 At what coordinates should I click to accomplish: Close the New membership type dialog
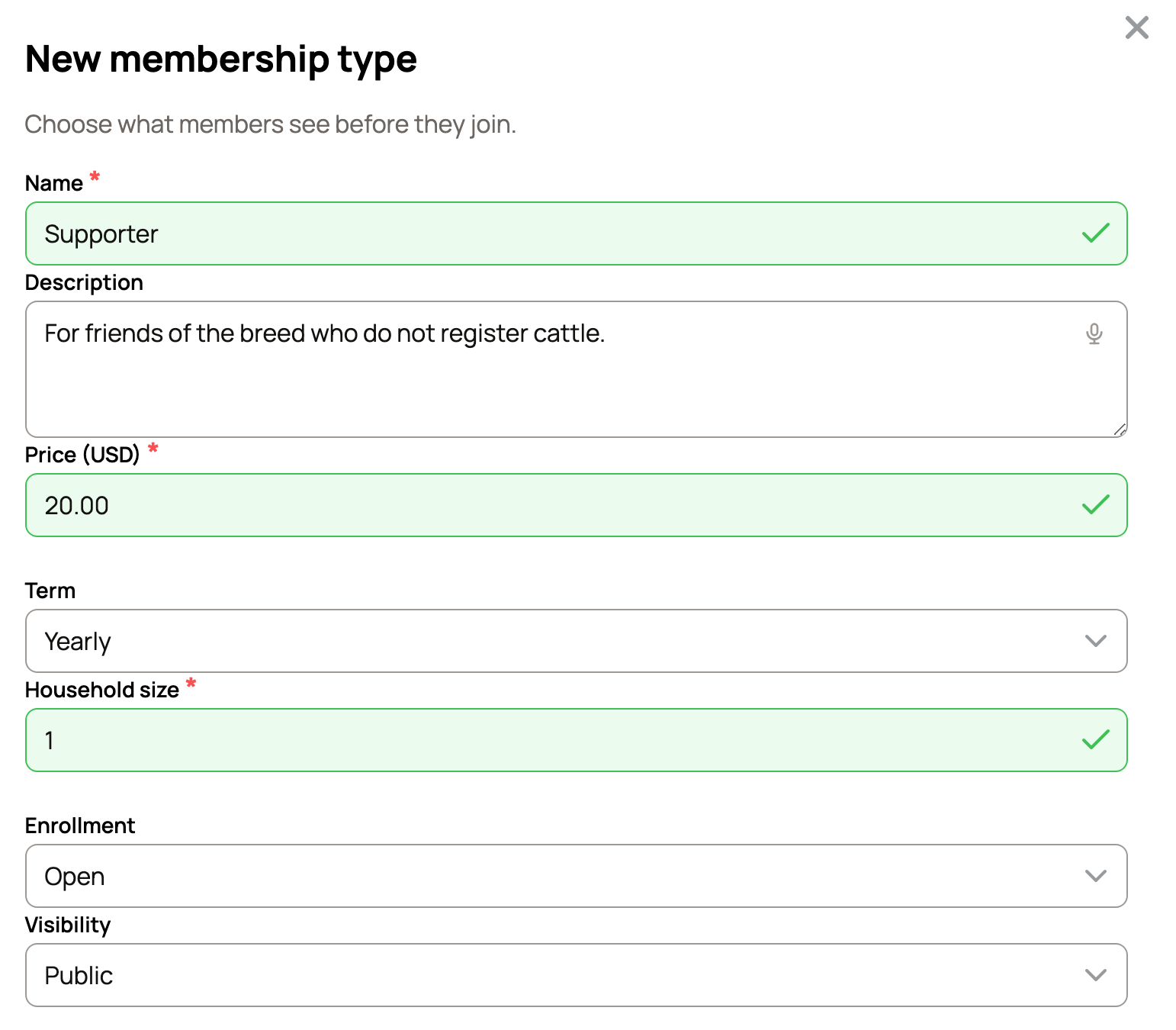[x=1136, y=28]
